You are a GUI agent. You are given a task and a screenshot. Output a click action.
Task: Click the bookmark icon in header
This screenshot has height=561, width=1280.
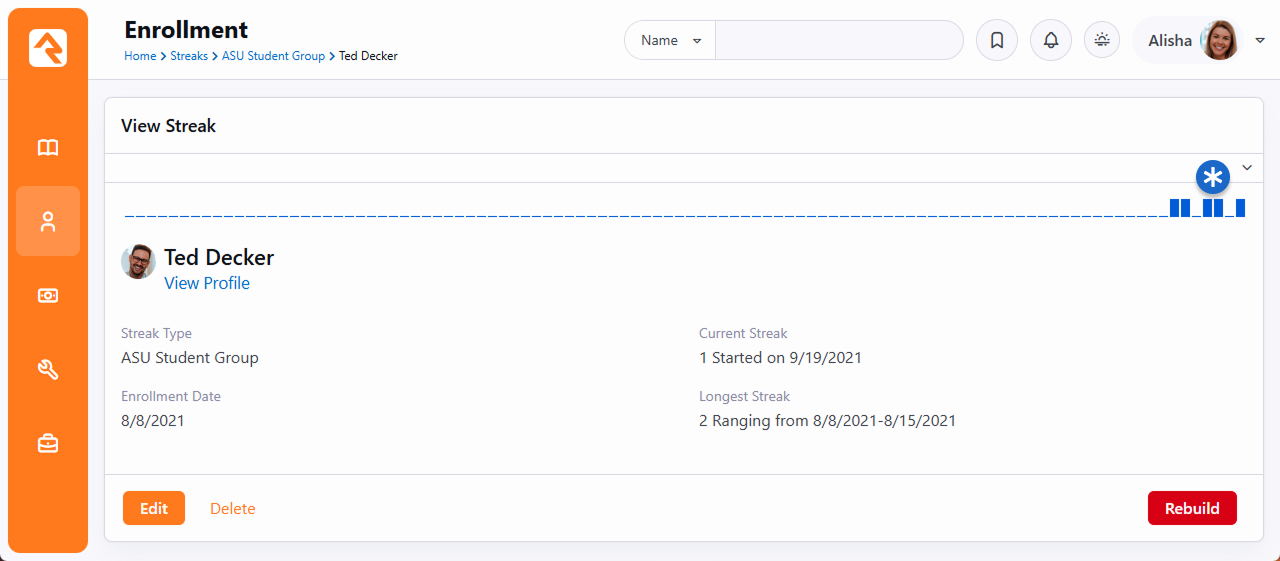(996, 41)
